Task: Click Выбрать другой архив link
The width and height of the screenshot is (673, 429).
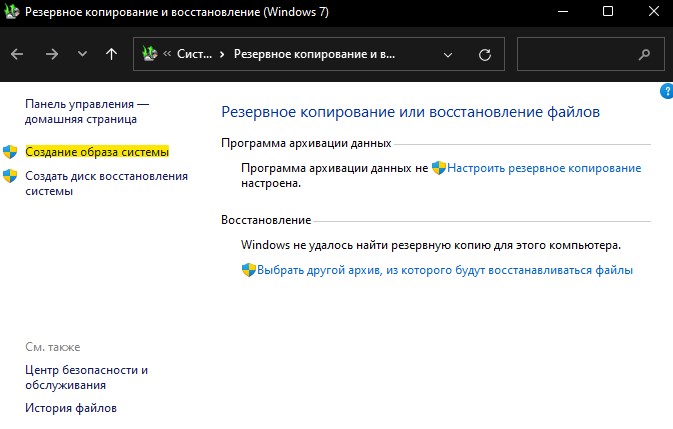Action: (445, 270)
